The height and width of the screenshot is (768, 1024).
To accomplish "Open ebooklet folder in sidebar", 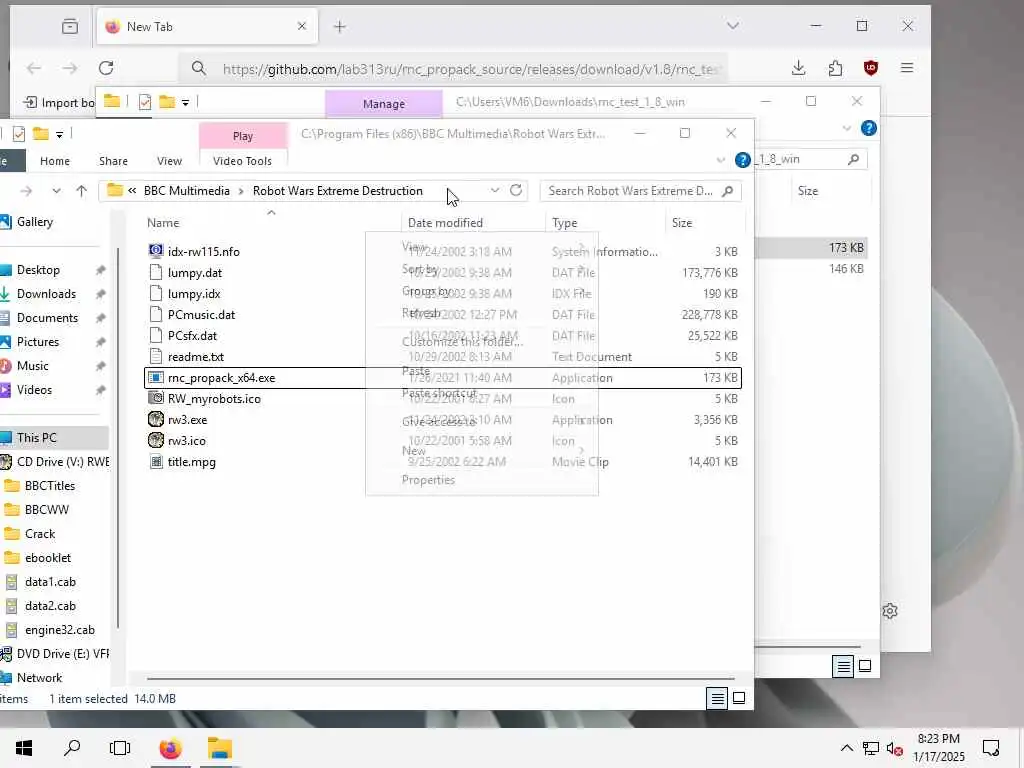I will tap(48, 558).
